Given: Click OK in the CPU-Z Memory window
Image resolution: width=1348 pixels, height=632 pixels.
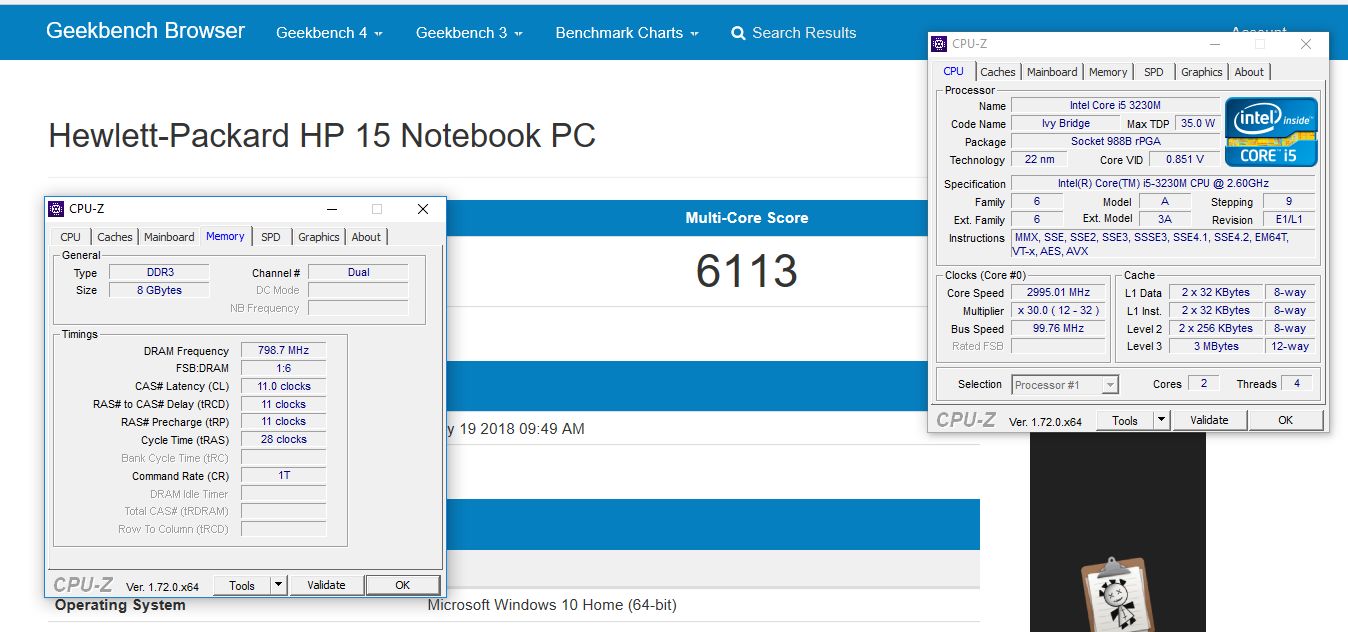Looking at the screenshot, I should pyautogui.click(x=402, y=585).
